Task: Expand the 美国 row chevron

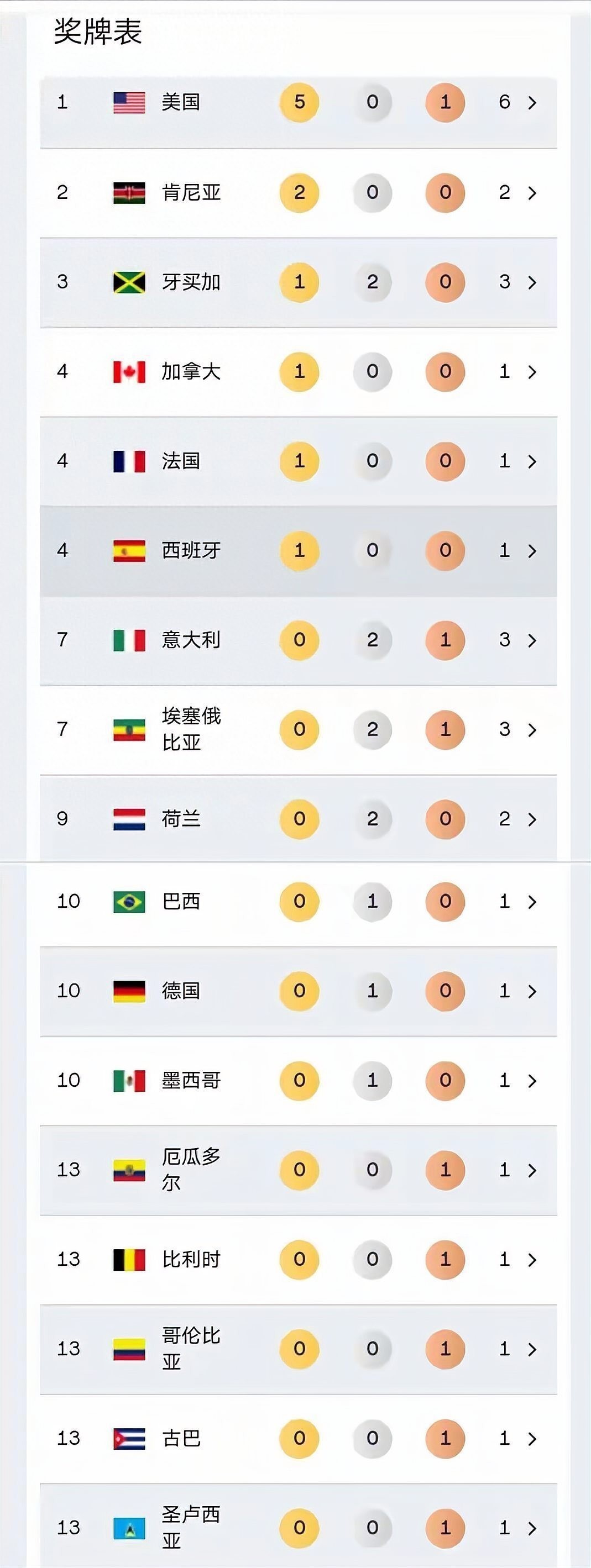Action: (x=532, y=102)
